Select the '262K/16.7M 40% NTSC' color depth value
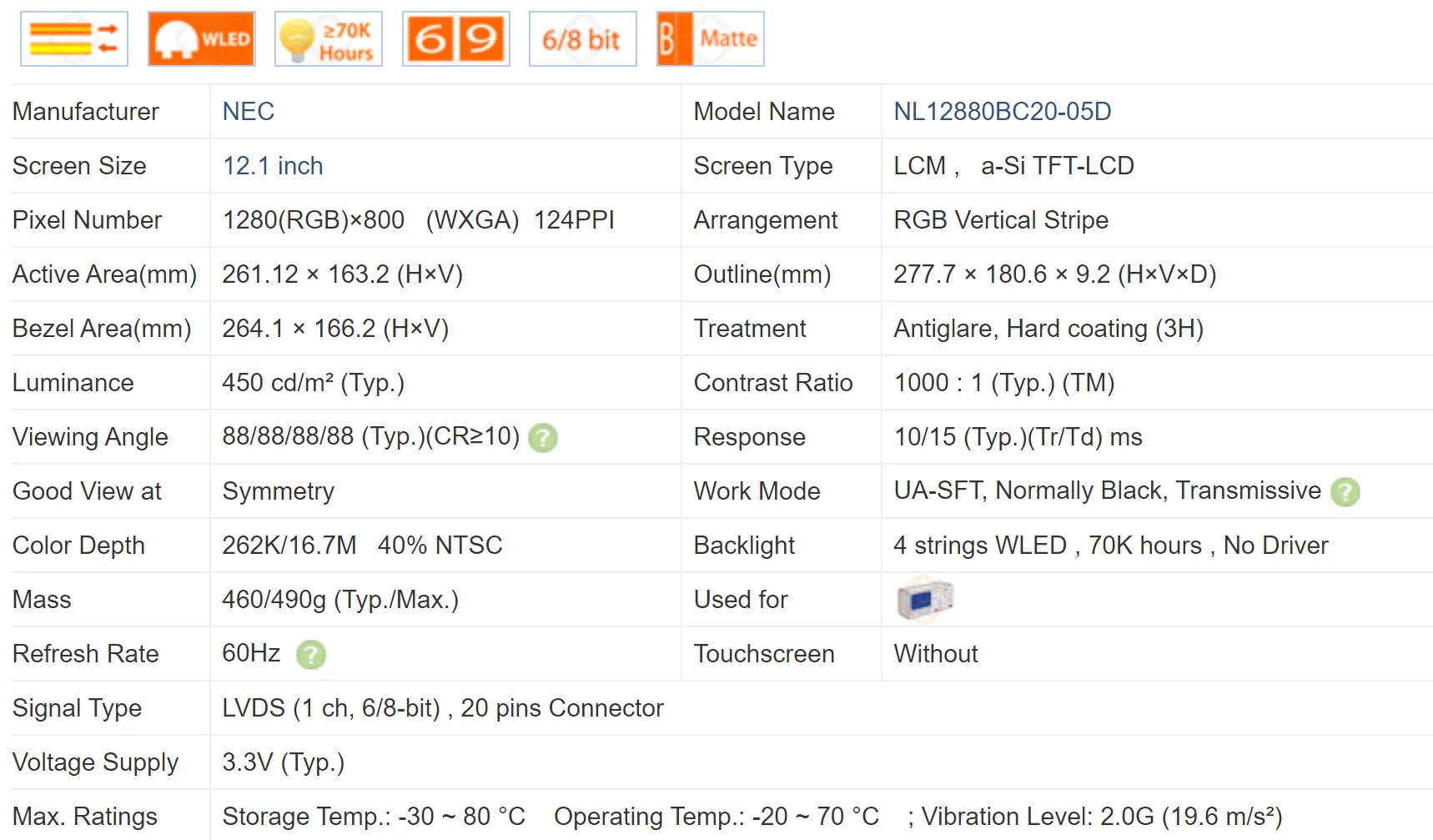 (362, 546)
